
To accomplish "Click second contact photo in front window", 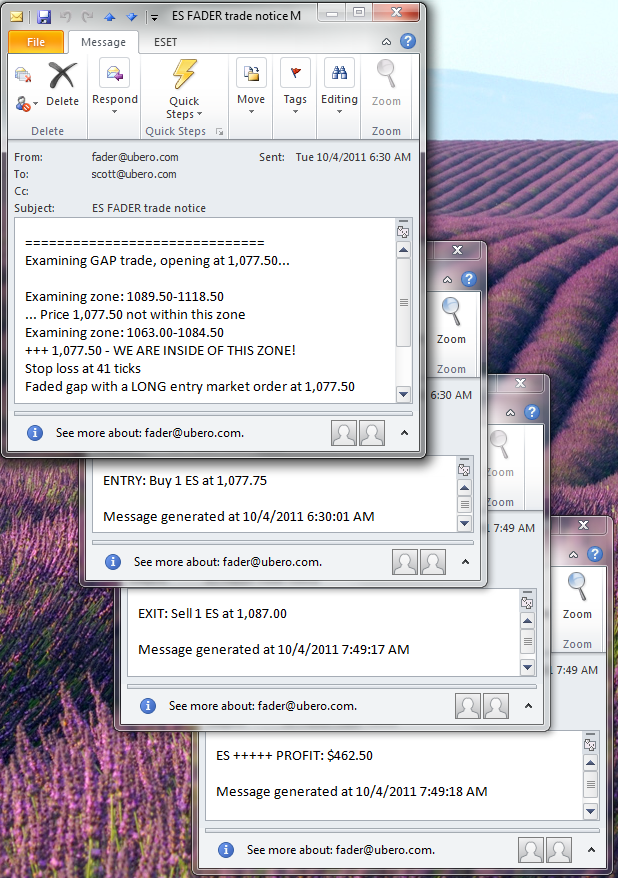I will 372,433.
